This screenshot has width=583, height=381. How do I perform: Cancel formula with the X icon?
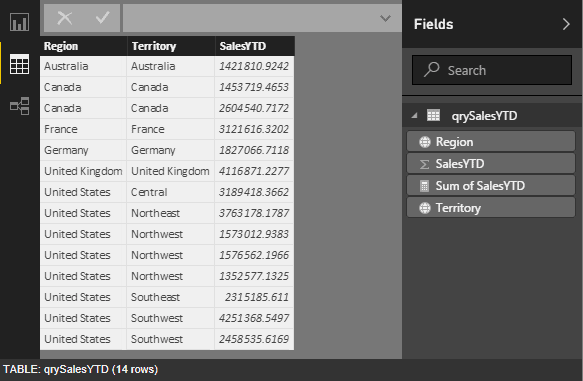65,17
